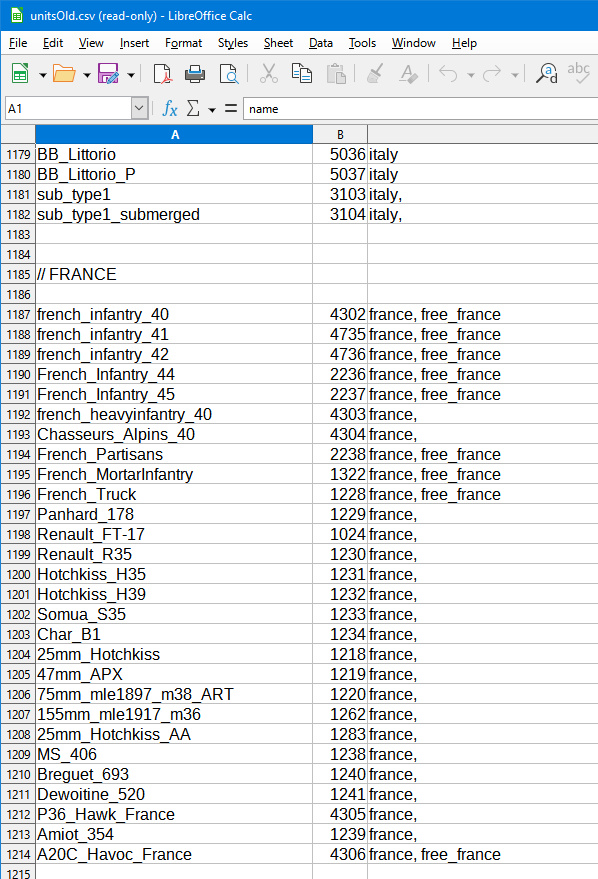Screen dimensions: 598x879
Task: Select cell french_infantry_40
Action: click(174, 314)
